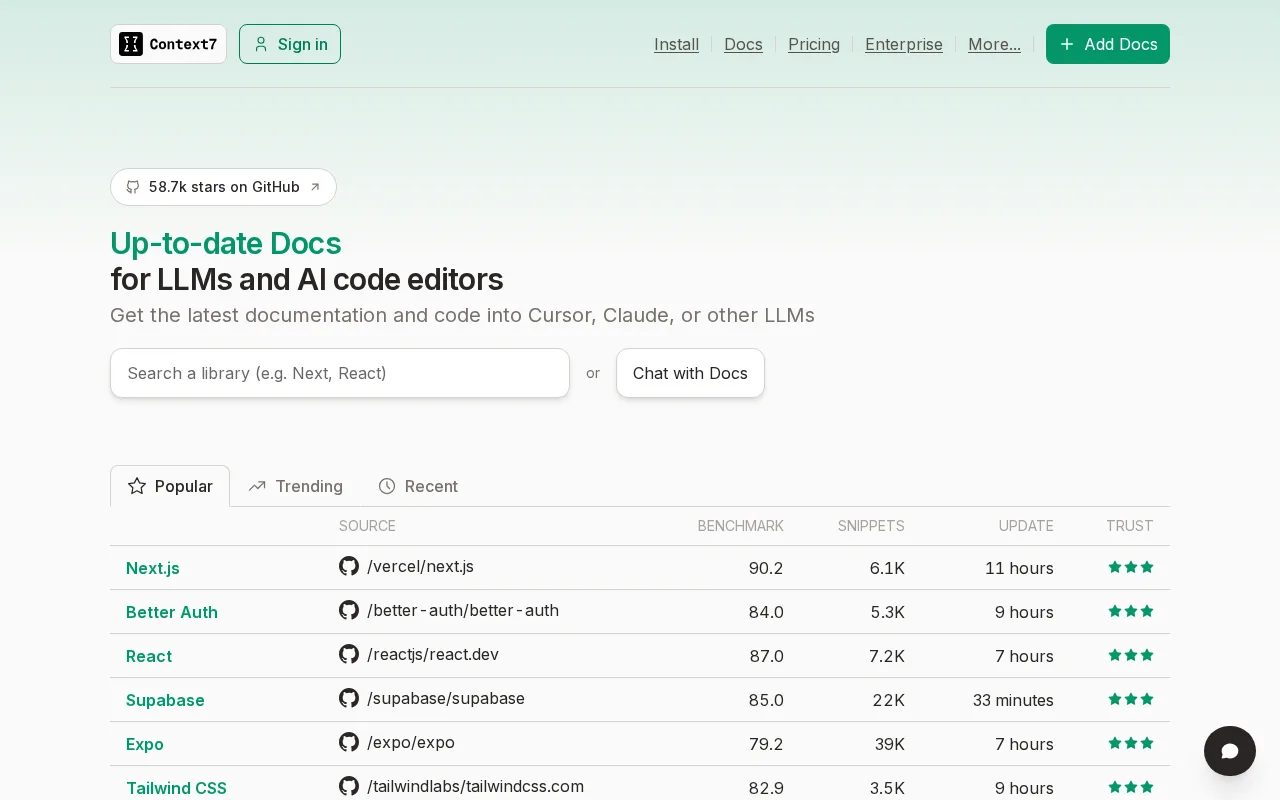Click the Sign in button
Screen dimensions: 1280x800
[x=290, y=44]
